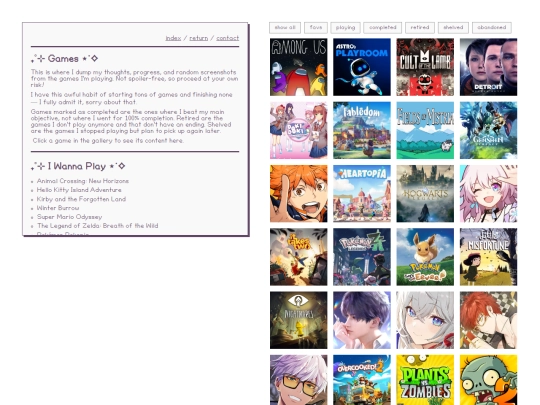Filter gallery with show all
The image size is (540, 405).
285,28
